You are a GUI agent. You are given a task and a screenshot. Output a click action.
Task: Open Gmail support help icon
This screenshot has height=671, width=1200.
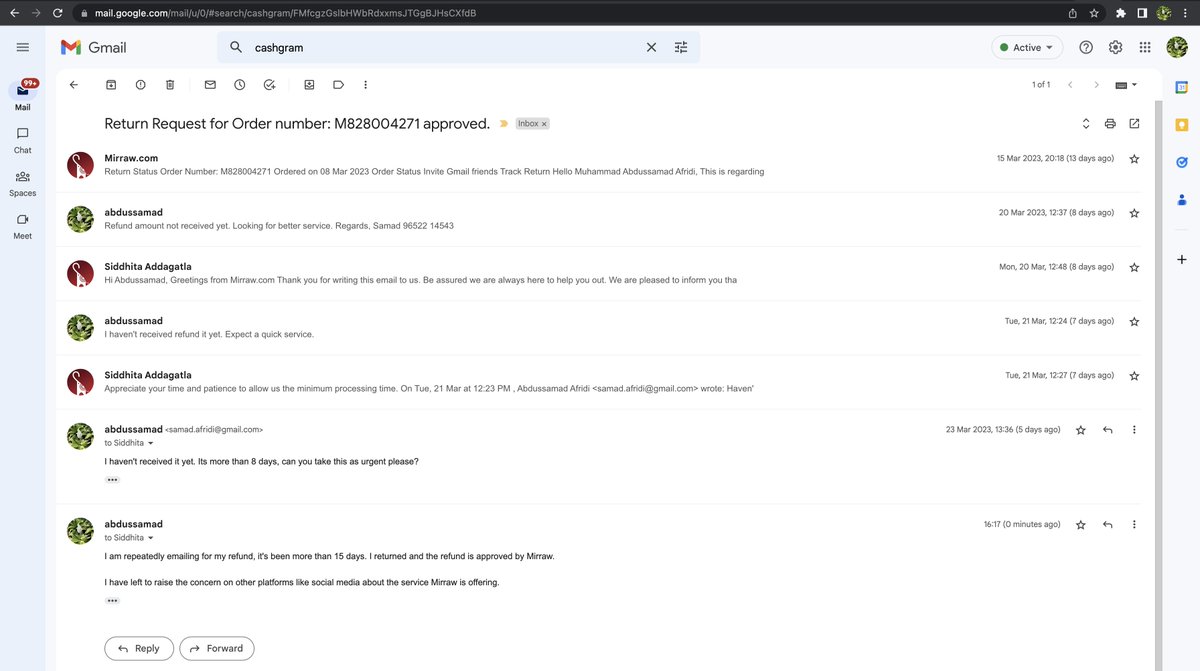1086,47
